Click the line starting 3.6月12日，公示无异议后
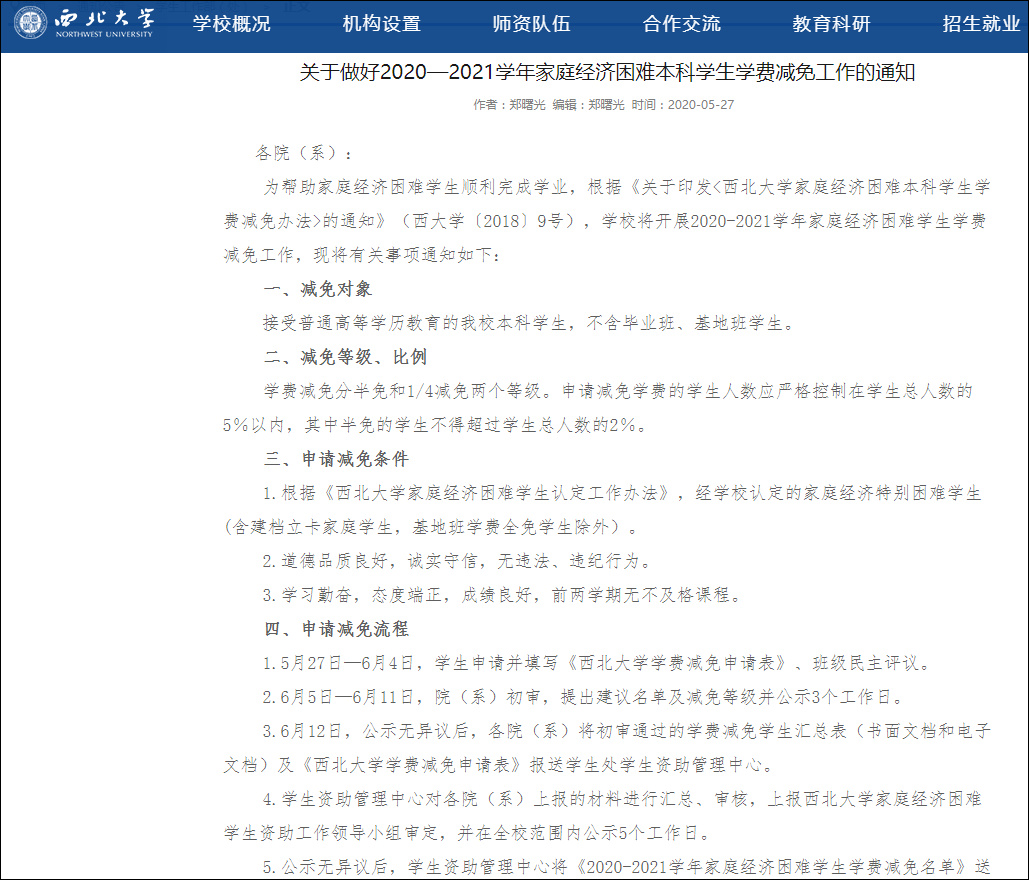 (x=627, y=732)
